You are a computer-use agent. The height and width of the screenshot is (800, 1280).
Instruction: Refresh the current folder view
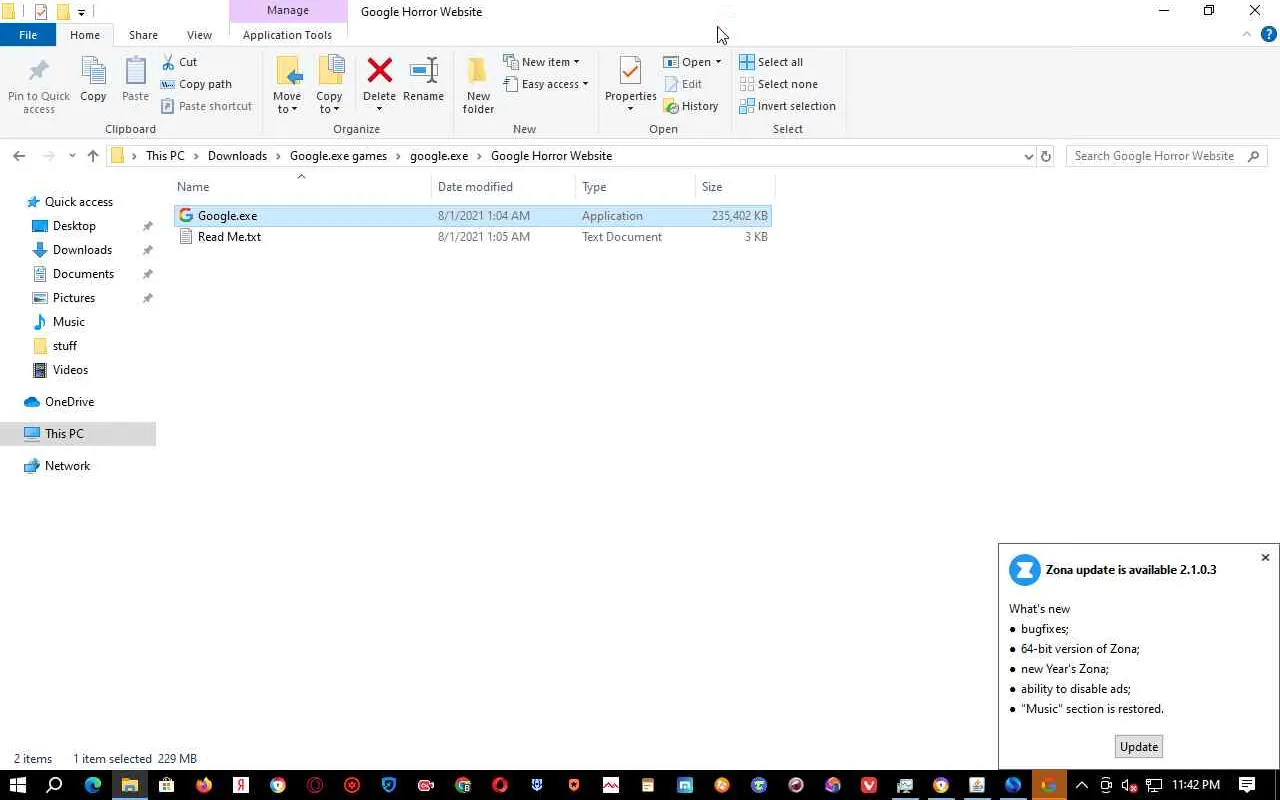point(1046,156)
